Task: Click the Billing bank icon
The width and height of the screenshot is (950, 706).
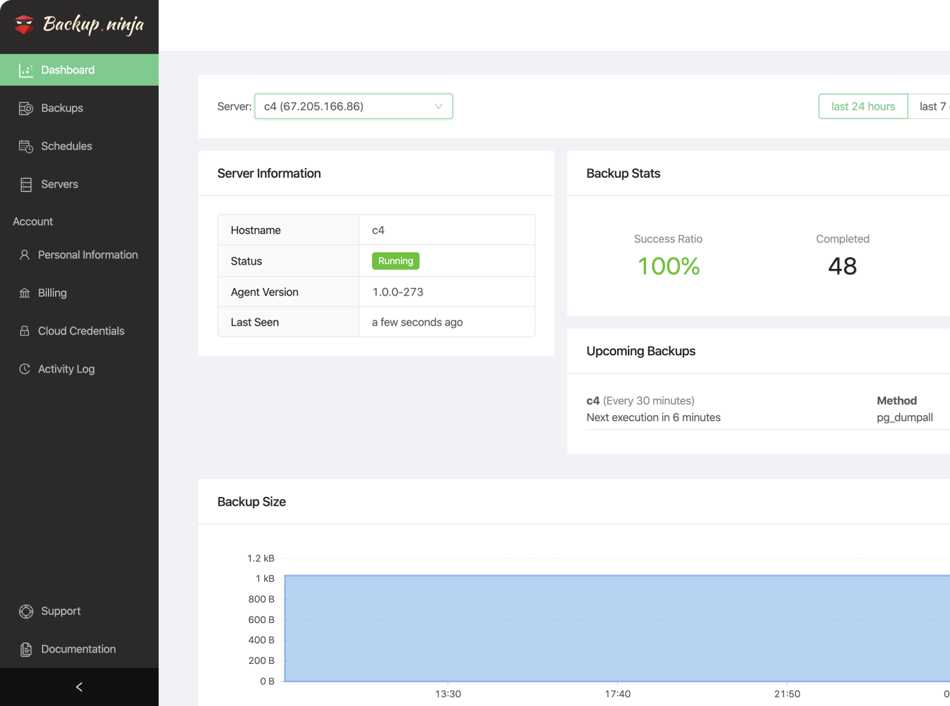Action: click(x=25, y=293)
